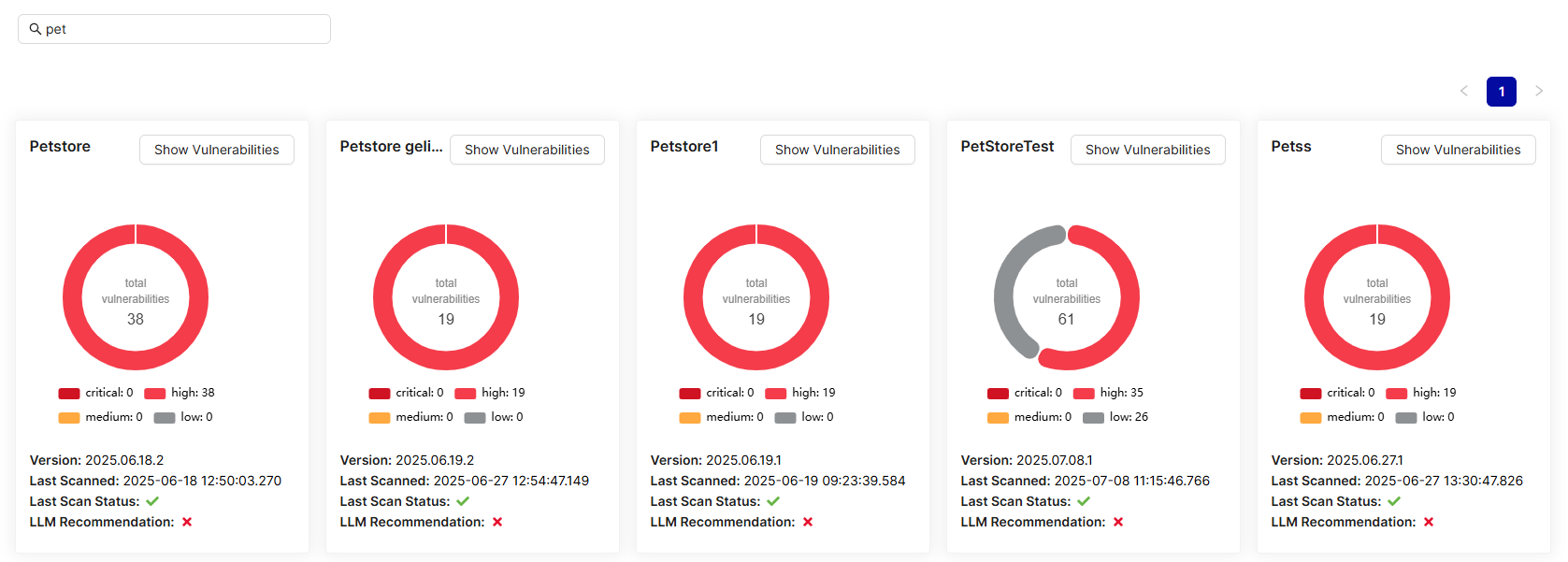Go to the next page arrow

(1539, 91)
